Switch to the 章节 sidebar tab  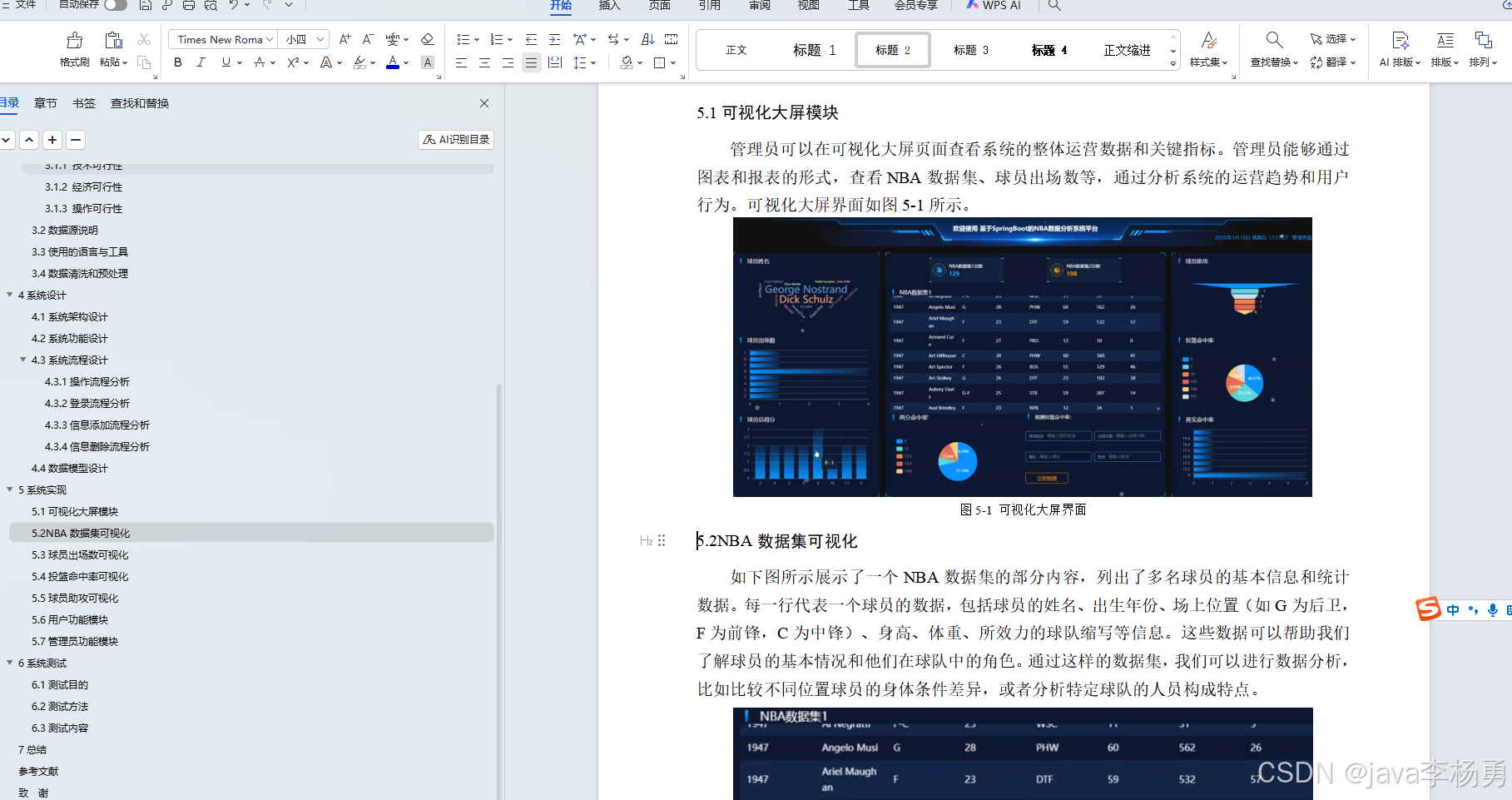click(x=45, y=102)
